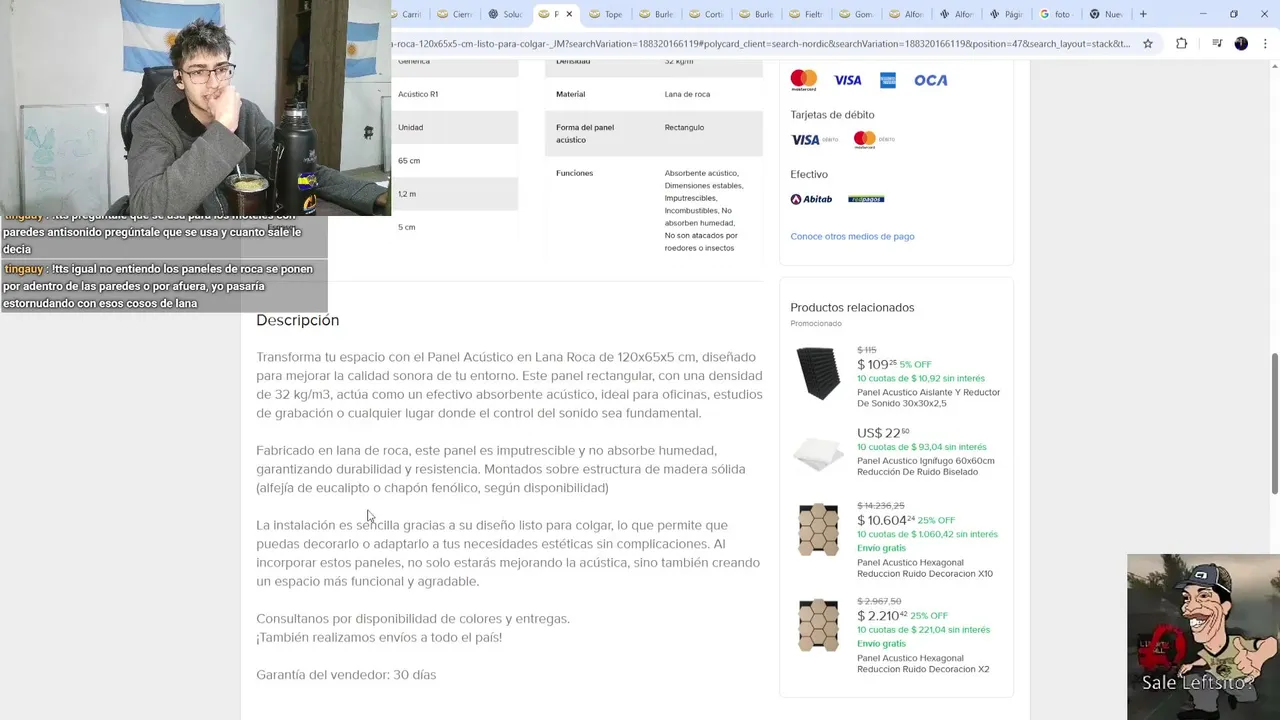Click 'Garantía del vendedor: 30 días' text
Viewport: 1280px width, 720px height.
346,675
